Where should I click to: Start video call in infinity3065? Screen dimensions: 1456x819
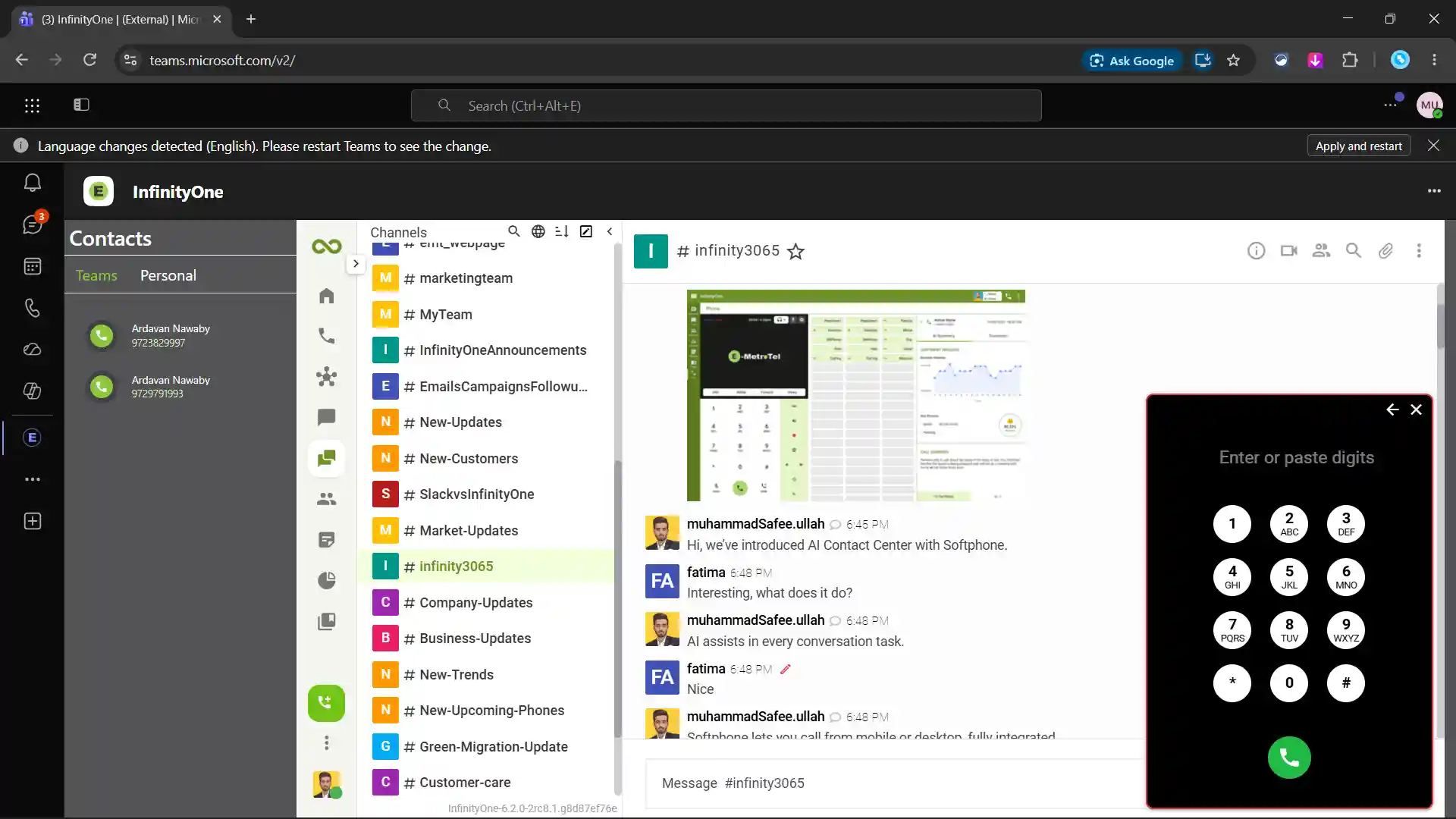coord(1289,251)
